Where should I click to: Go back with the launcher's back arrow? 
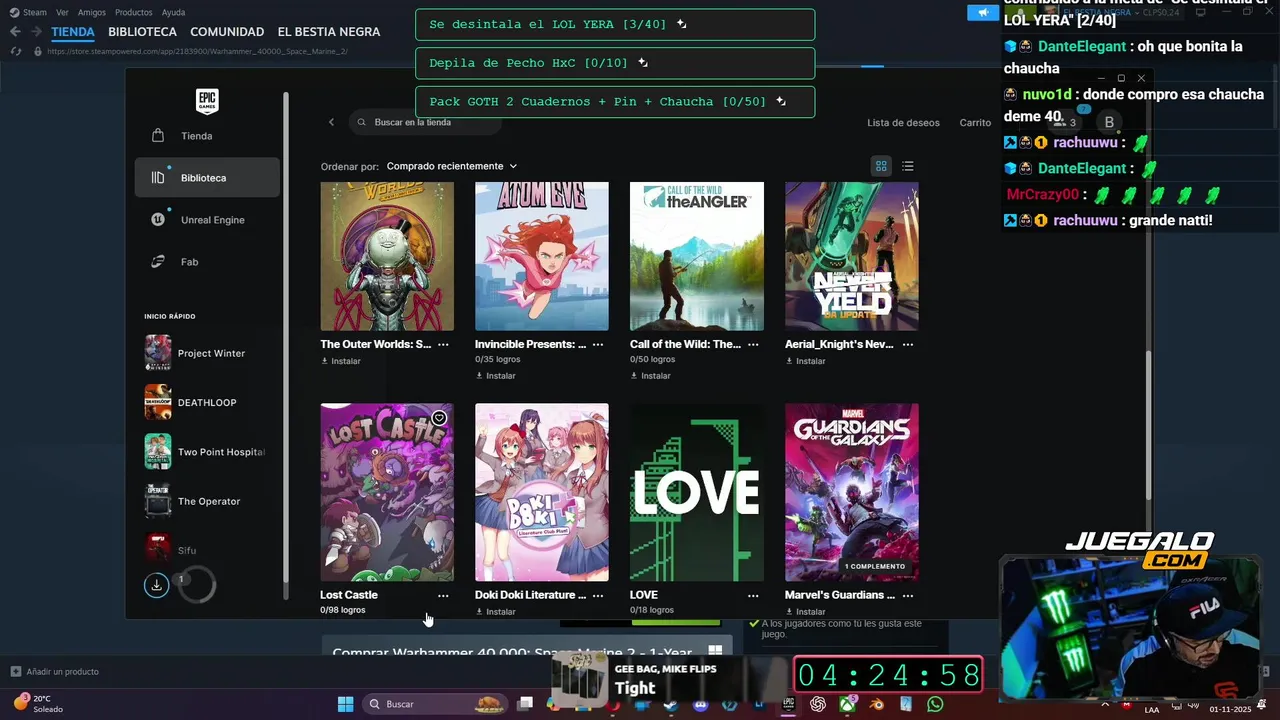click(332, 122)
